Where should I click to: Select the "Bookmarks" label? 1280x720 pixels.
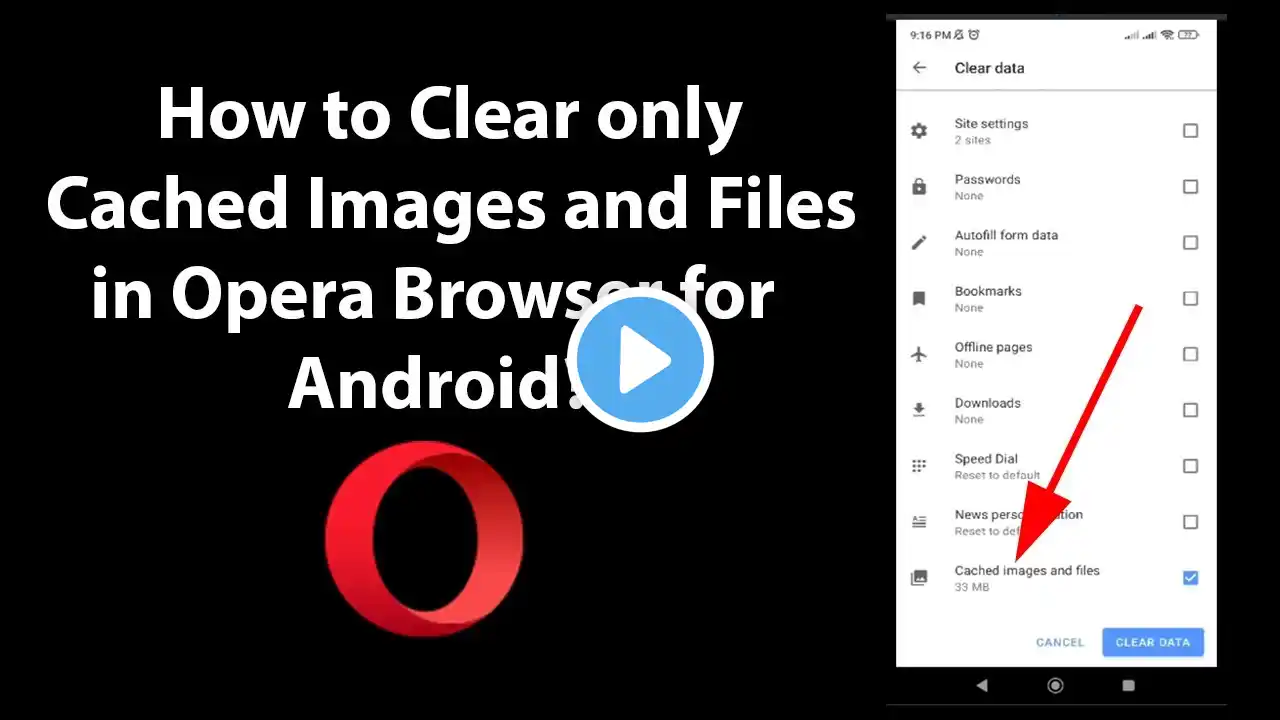(988, 292)
